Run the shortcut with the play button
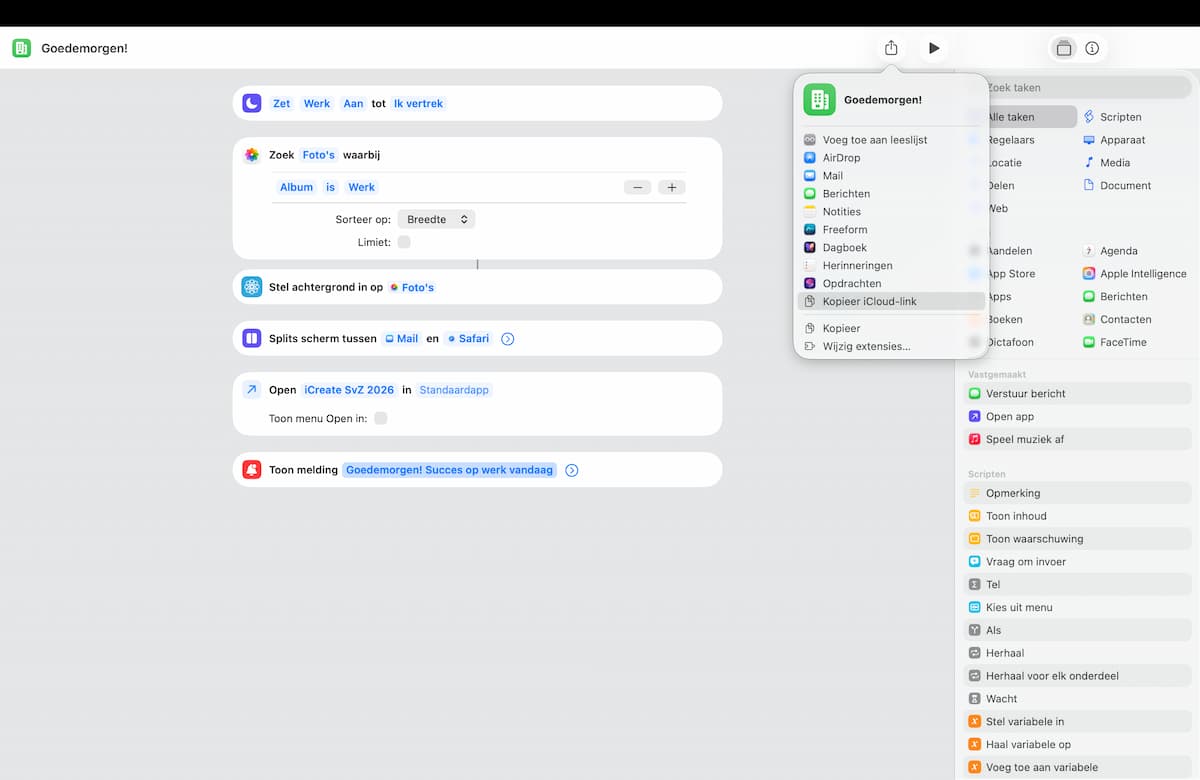The image size is (1200, 780). [x=934, y=48]
